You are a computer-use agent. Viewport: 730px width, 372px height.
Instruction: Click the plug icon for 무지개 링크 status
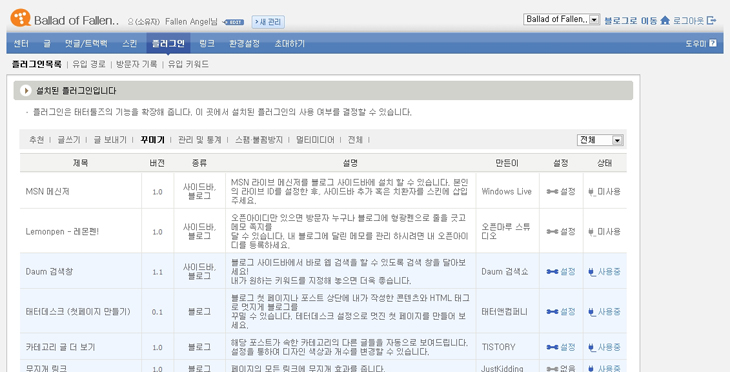[591, 368]
